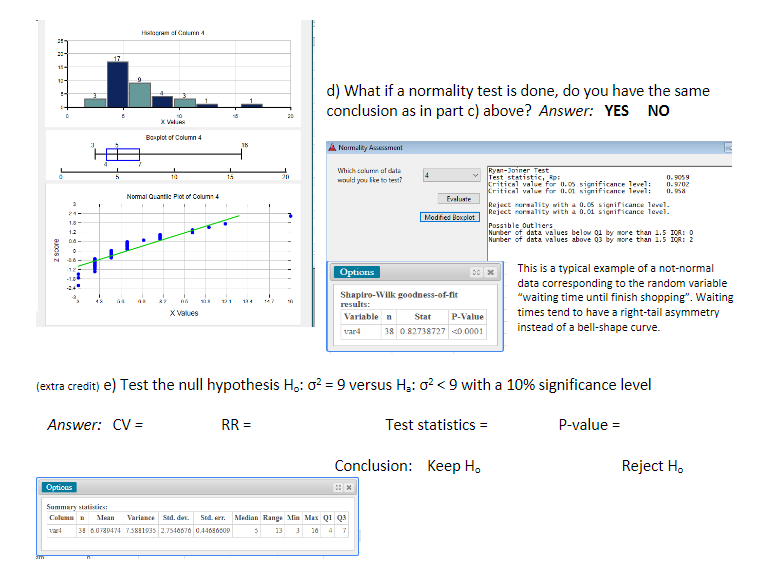Click the Reject H₀ conclusion option

652,466
